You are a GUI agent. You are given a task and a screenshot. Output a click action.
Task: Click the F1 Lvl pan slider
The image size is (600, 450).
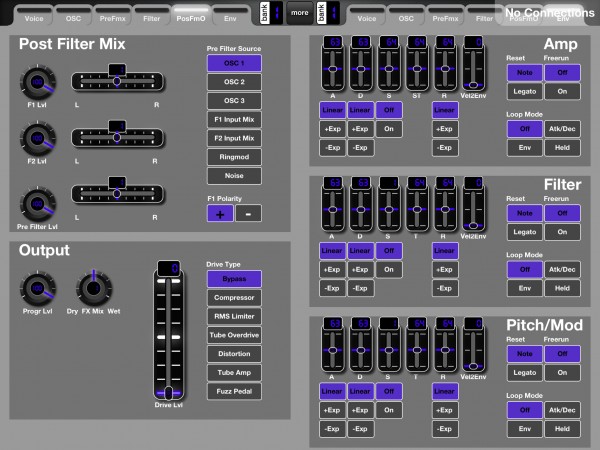117,81
